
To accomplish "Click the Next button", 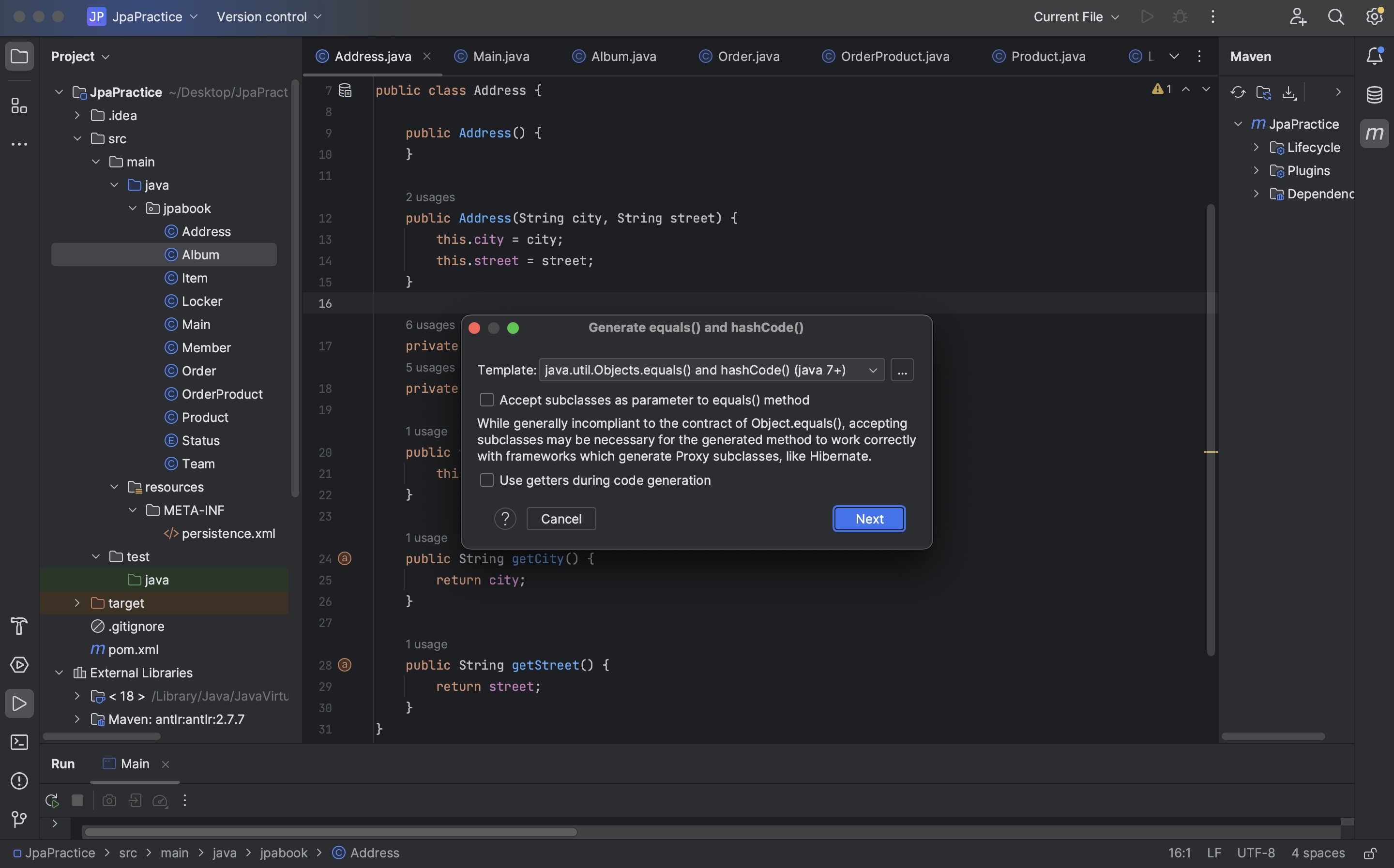I will tap(869, 519).
